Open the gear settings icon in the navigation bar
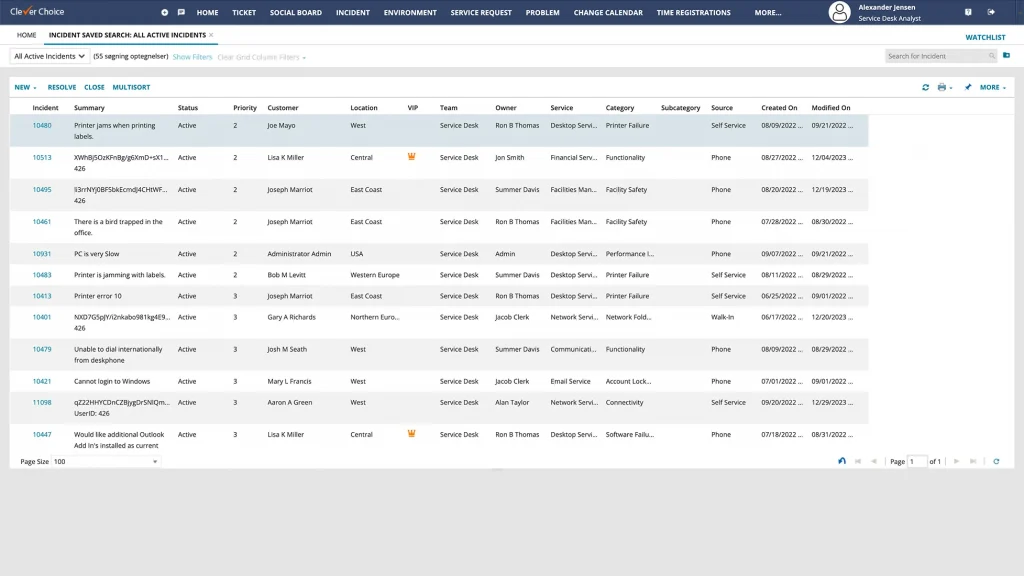This screenshot has height=576, width=1024. point(165,12)
